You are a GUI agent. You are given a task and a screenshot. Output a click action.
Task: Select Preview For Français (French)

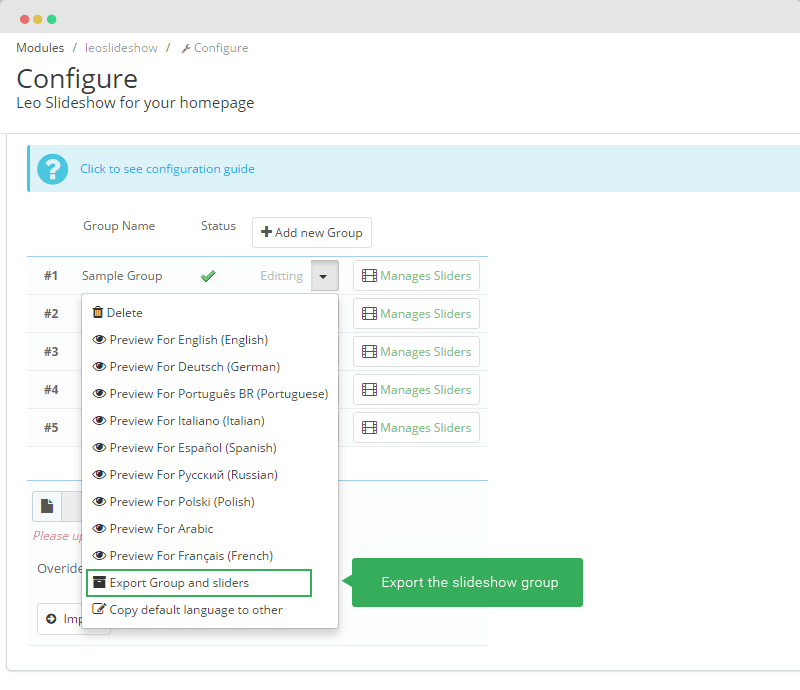coord(210,556)
